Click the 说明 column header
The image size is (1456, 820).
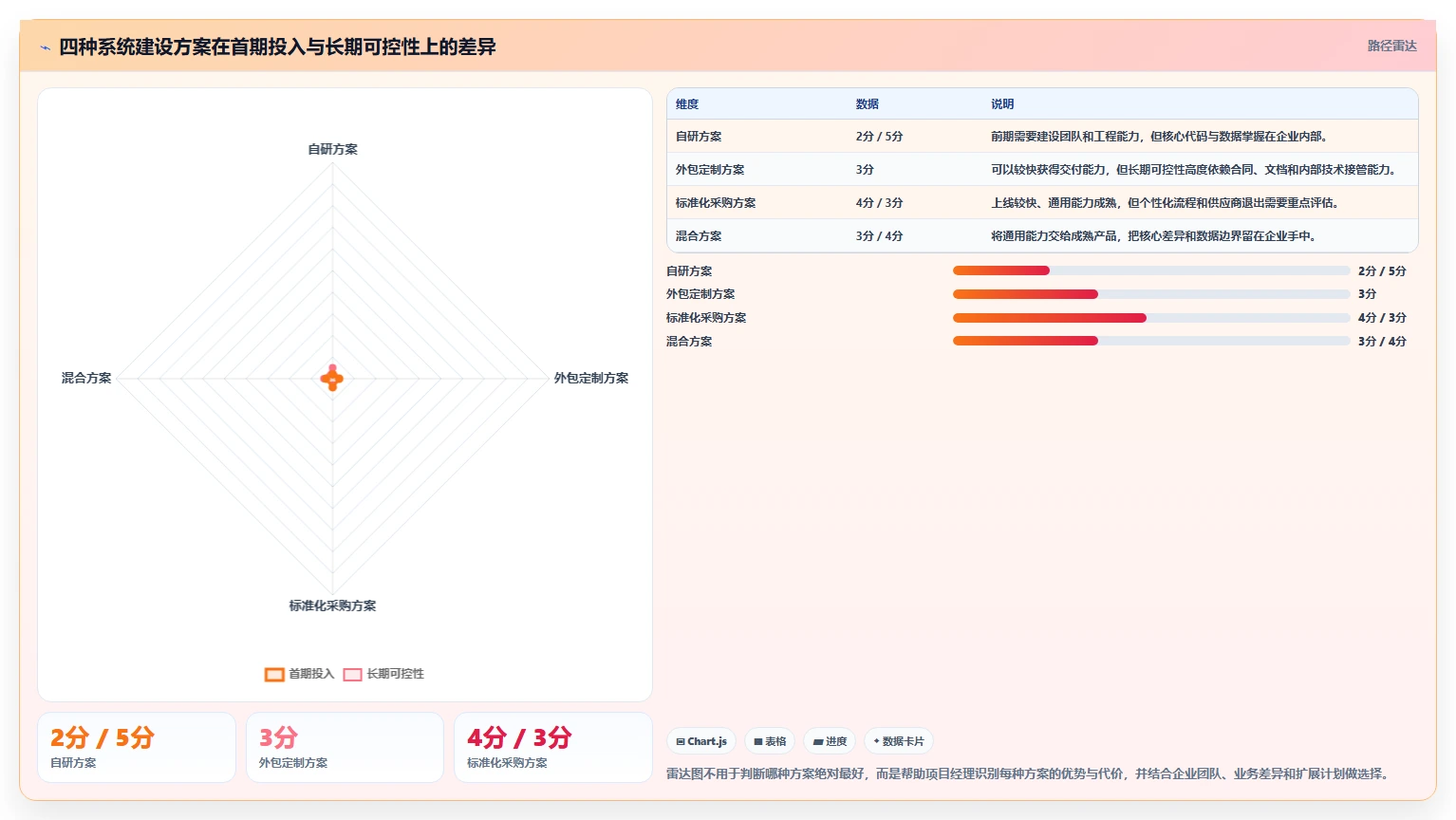(x=1002, y=104)
